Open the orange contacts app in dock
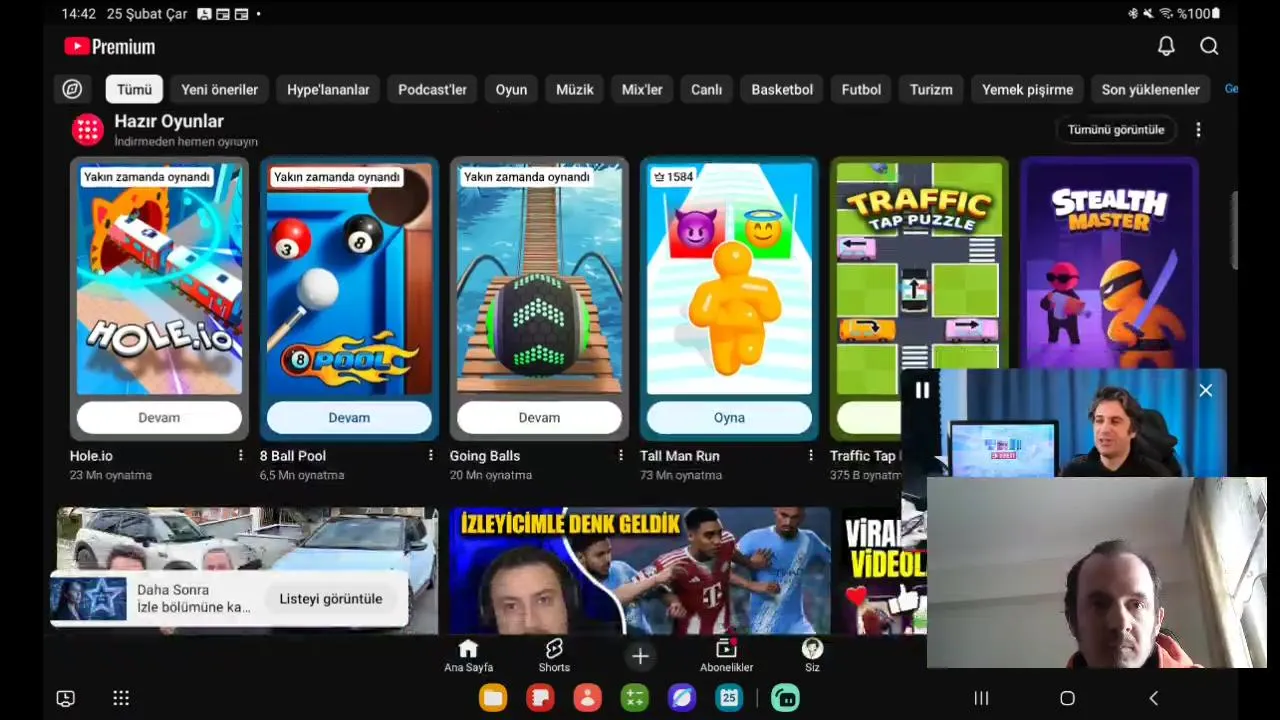The width and height of the screenshot is (1280, 720). (x=587, y=698)
